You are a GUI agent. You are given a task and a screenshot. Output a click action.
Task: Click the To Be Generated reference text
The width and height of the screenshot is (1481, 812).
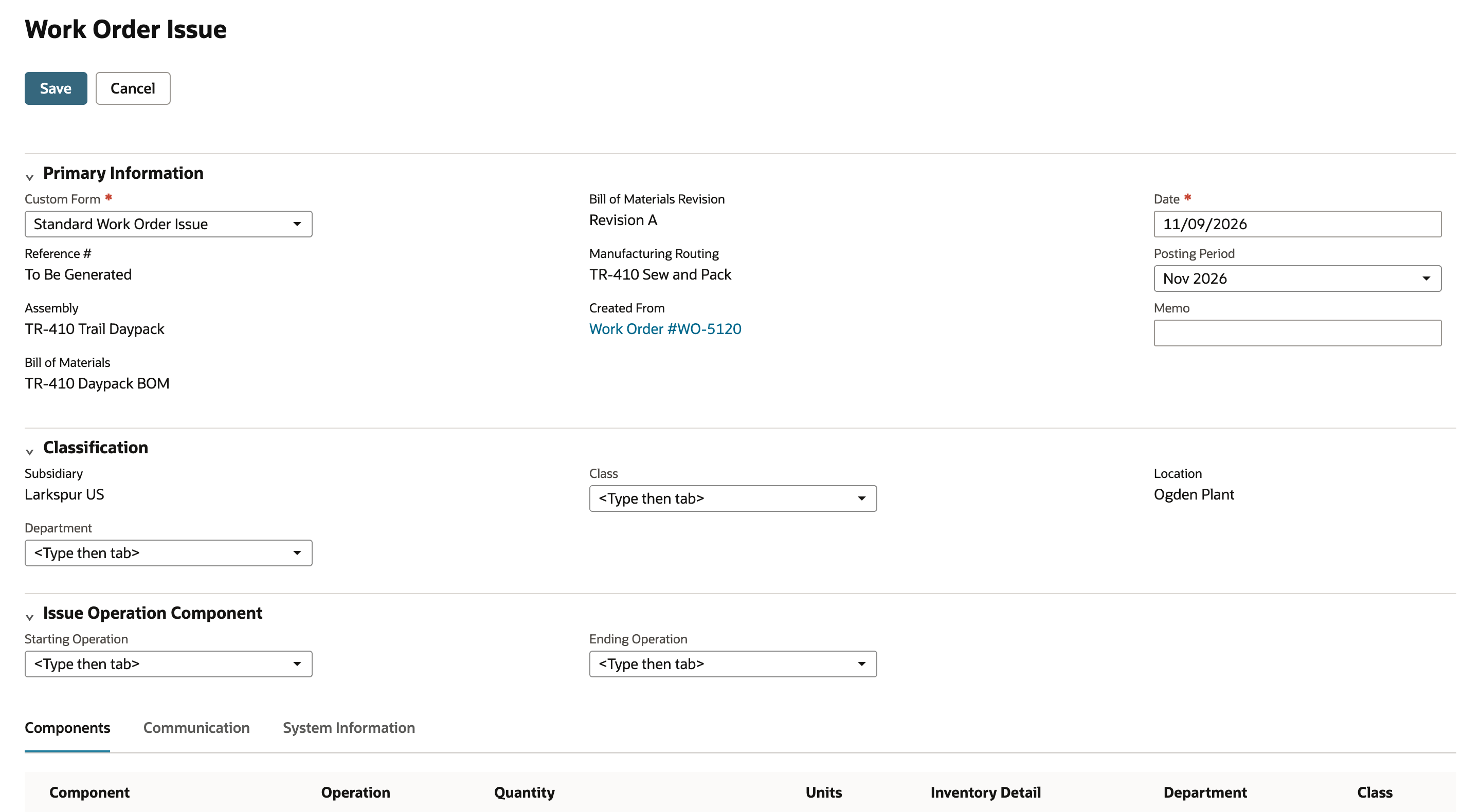(x=78, y=274)
